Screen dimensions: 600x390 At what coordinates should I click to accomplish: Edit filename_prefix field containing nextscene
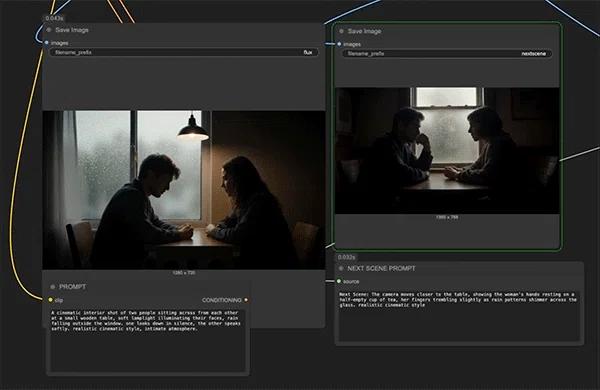[x=447, y=54]
